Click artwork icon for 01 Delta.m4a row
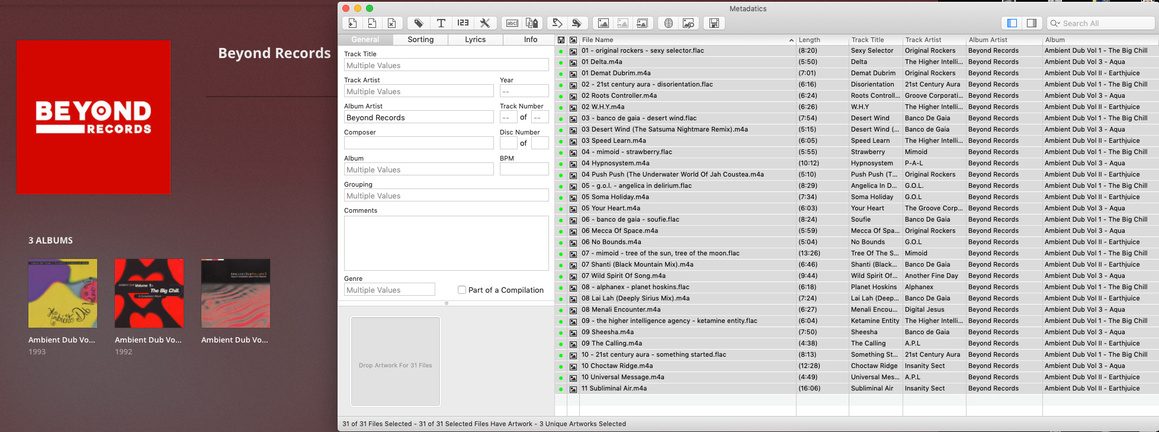This screenshot has width=1159, height=432. (573, 62)
